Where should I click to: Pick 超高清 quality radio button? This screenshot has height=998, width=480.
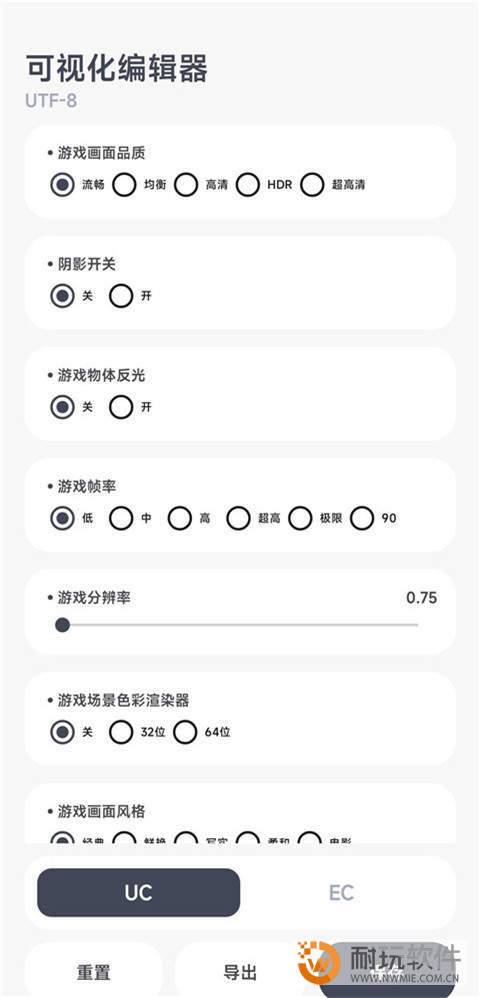312,185
